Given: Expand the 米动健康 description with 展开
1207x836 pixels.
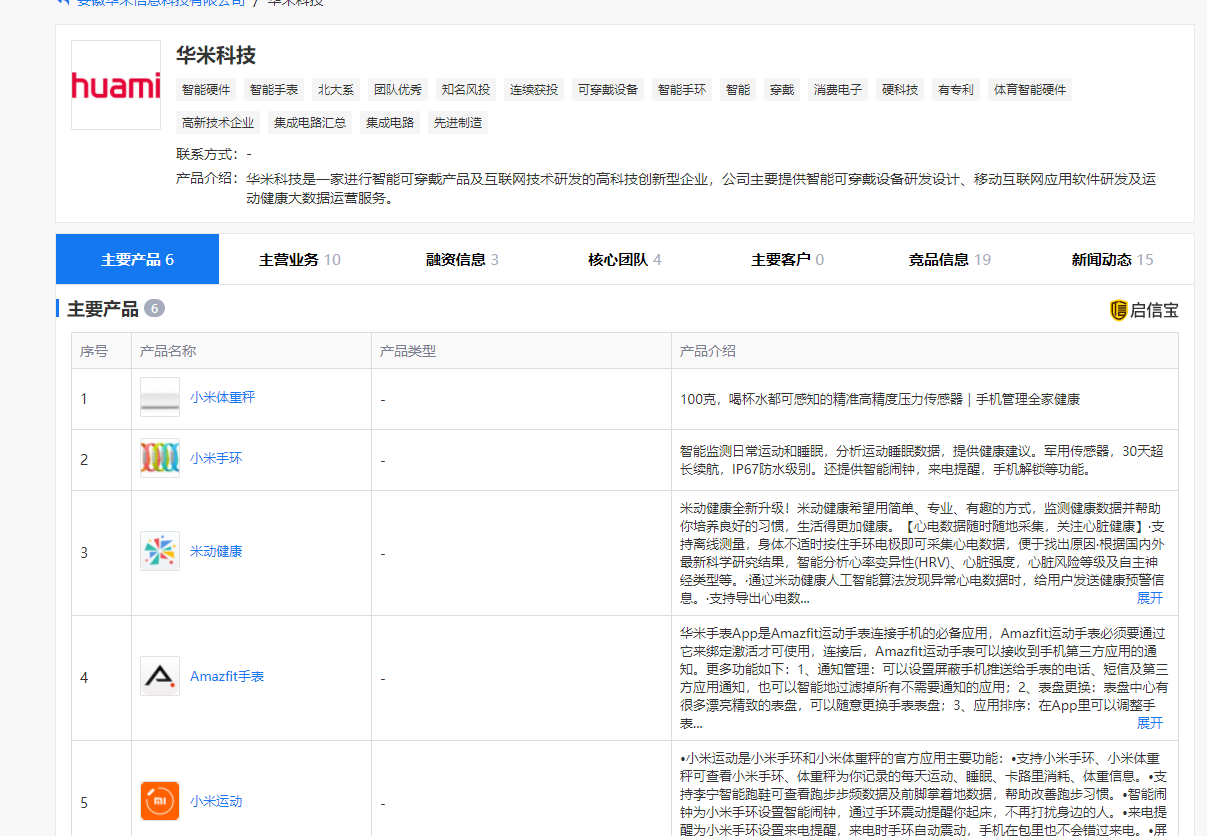Looking at the screenshot, I should click(x=1150, y=598).
